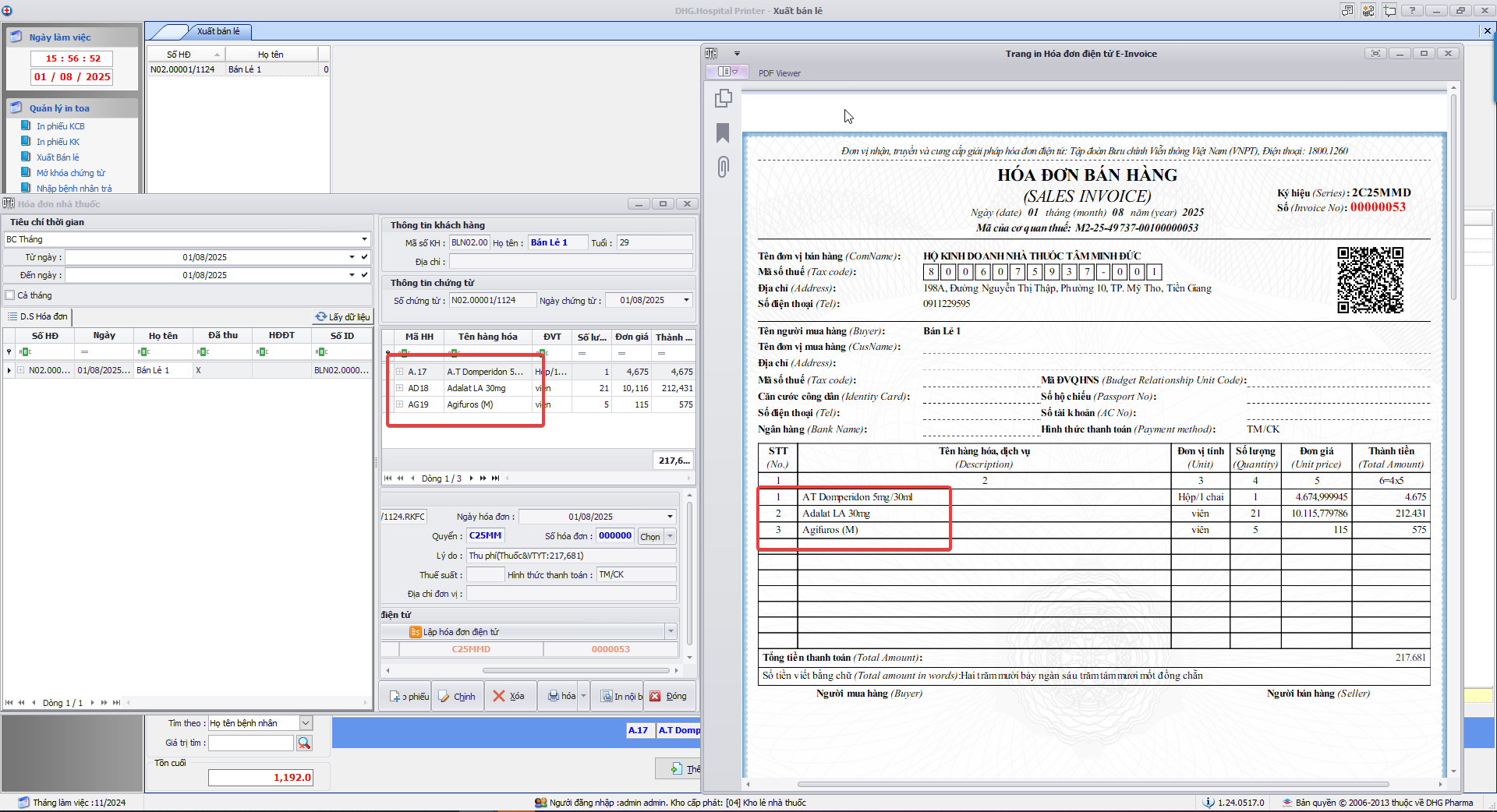This screenshot has height=812, width=1497.
Task: Click the Mở khóa chứng từ icon
Action: point(26,172)
